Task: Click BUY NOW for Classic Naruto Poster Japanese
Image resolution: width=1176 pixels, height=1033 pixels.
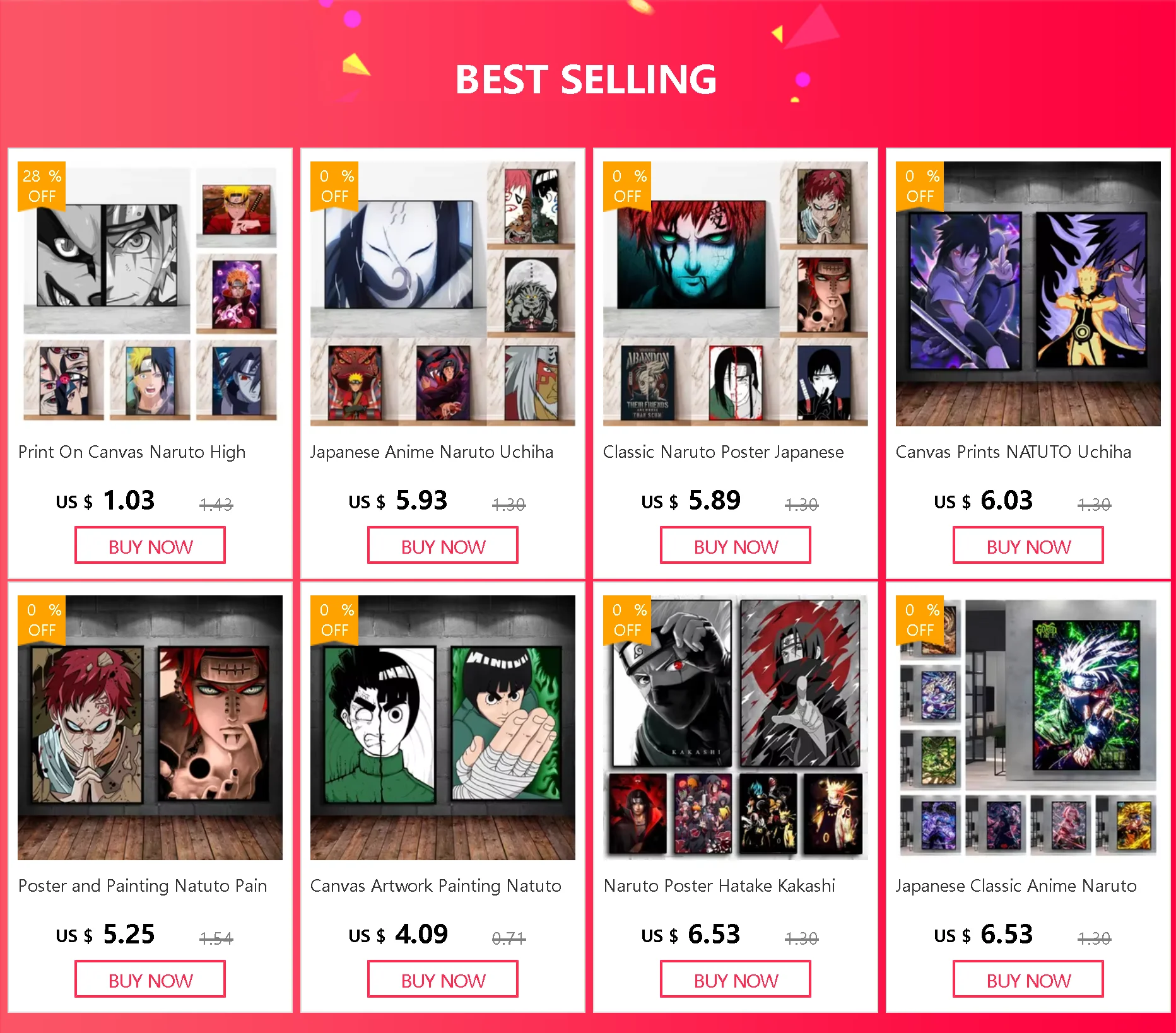Action: pos(736,546)
